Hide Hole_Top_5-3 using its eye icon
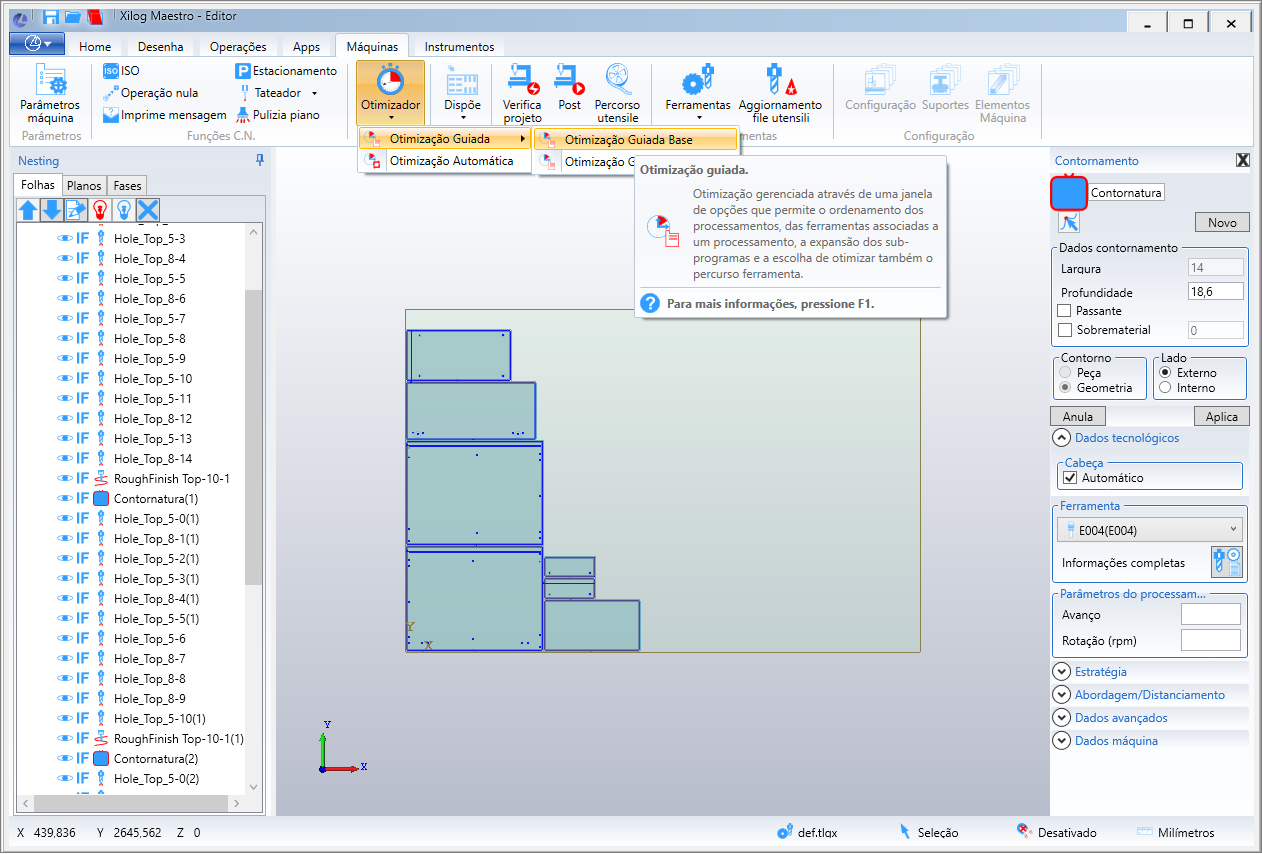The image size is (1262, 854). (65, 239)
